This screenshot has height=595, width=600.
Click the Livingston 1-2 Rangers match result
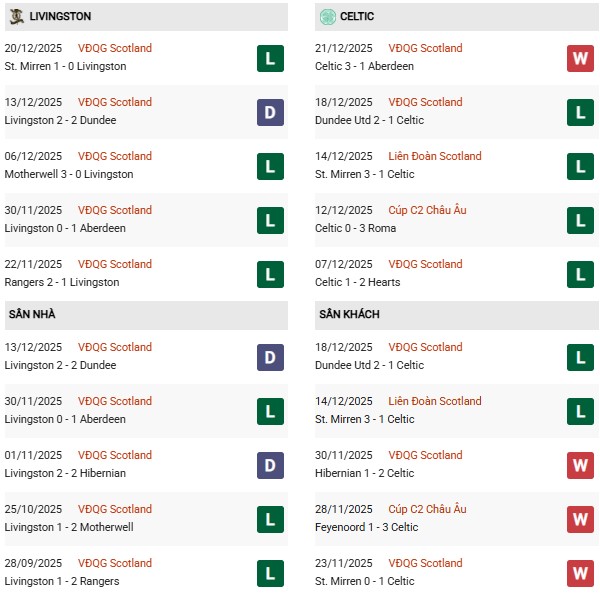(x=62, y=581)
